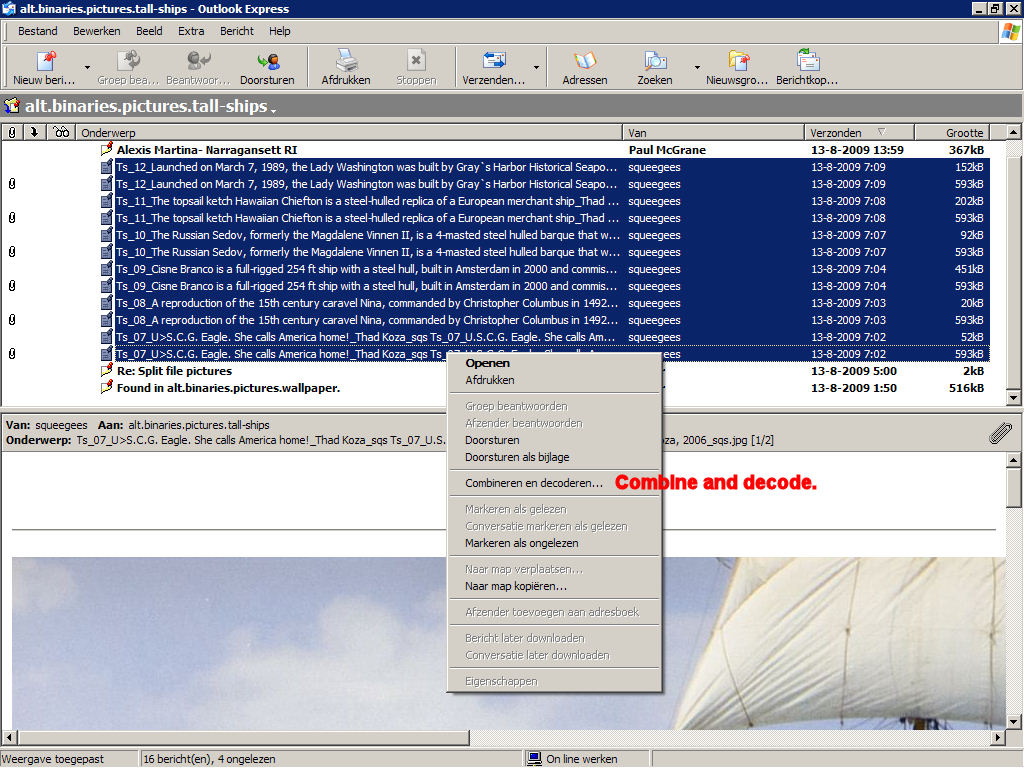Click message icon of Alexis Martina row
This screenshot has width=1024, height=768.
106,149
